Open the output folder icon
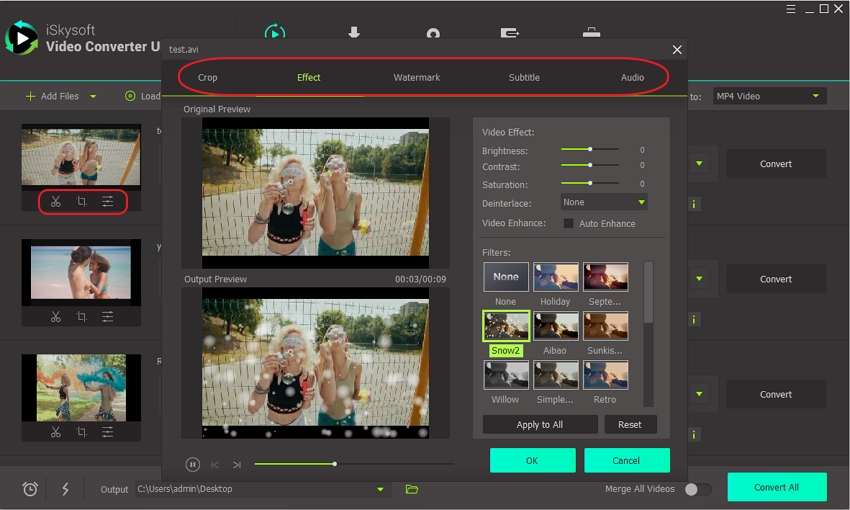 tap(411, 489)
